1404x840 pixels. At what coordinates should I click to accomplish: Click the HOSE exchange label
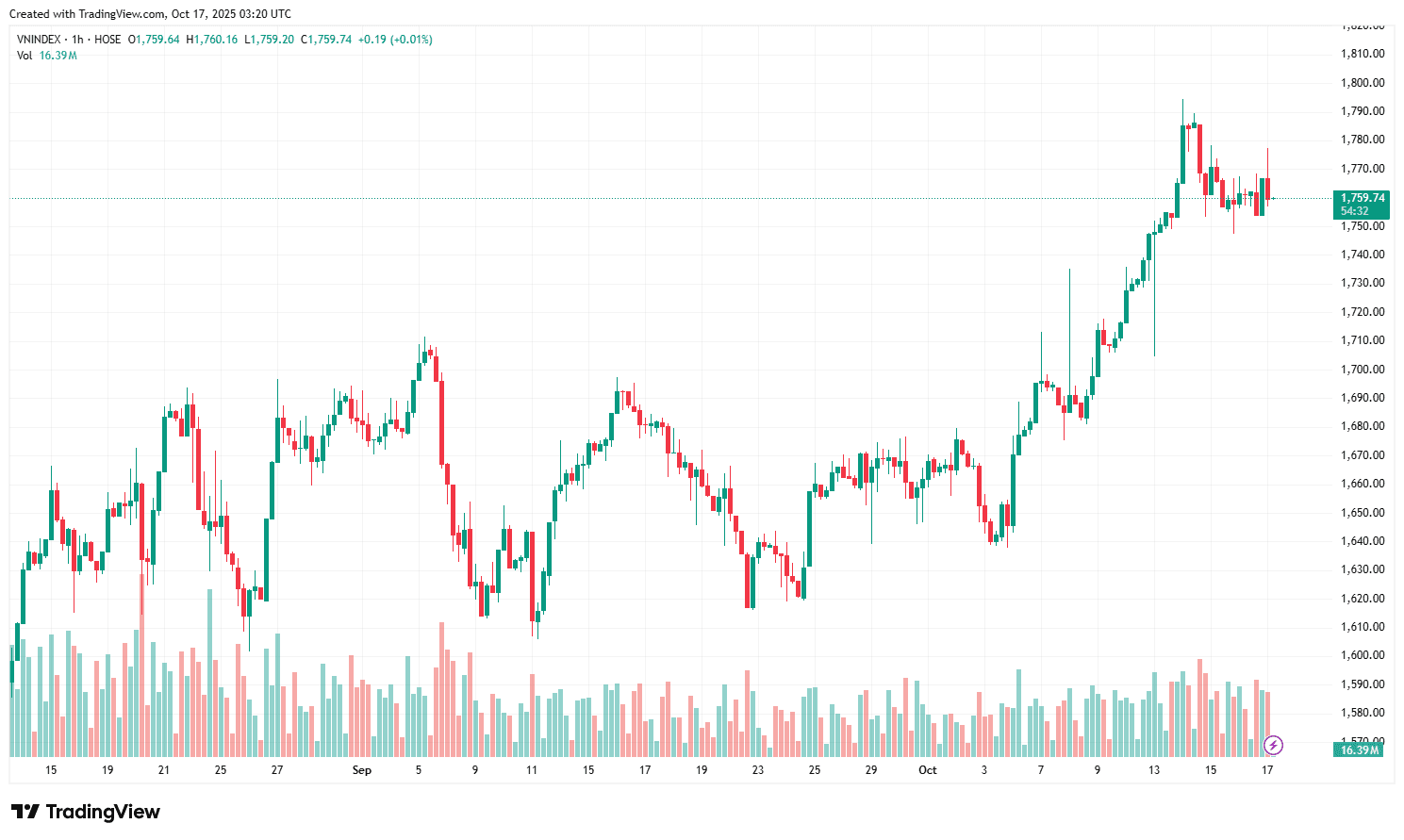coord(107,40)
